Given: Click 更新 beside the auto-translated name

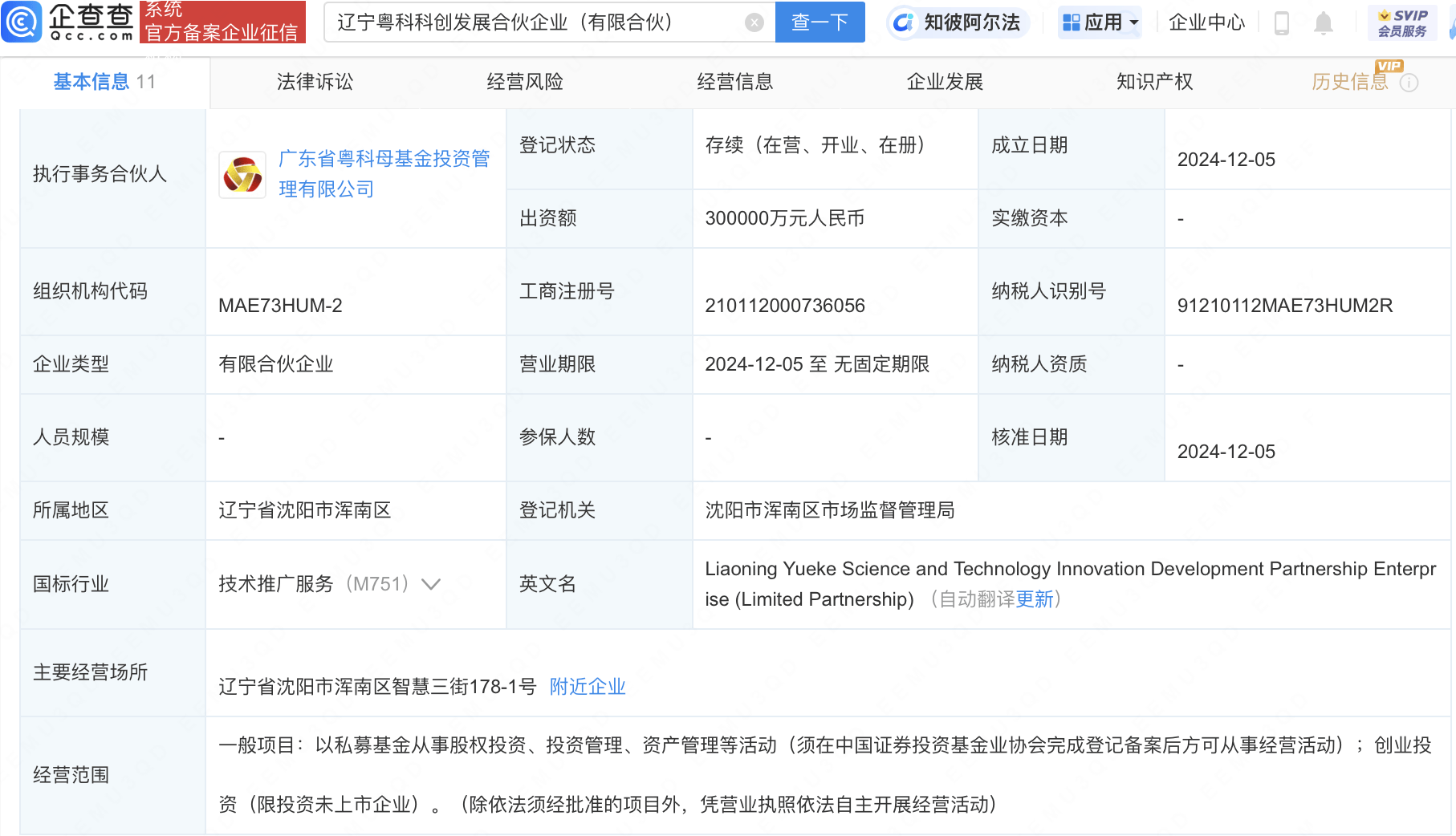Looking at the screenshot, I should click(1035, 599).
